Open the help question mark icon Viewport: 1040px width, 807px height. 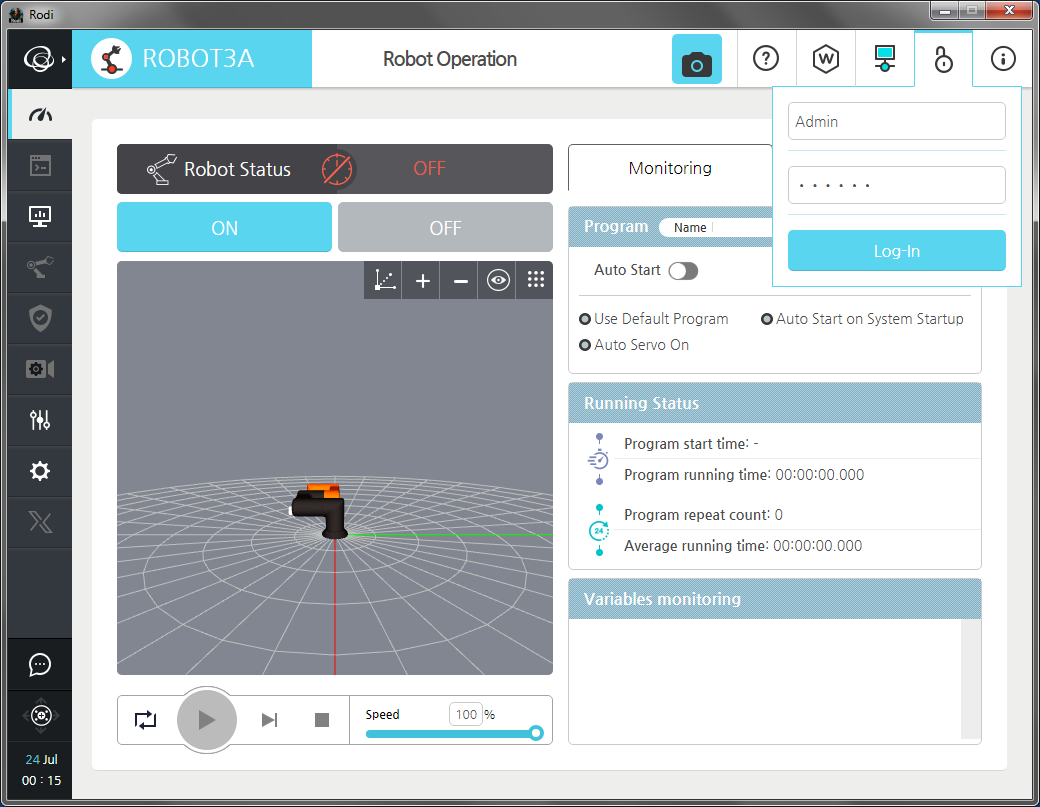(766, 59)
